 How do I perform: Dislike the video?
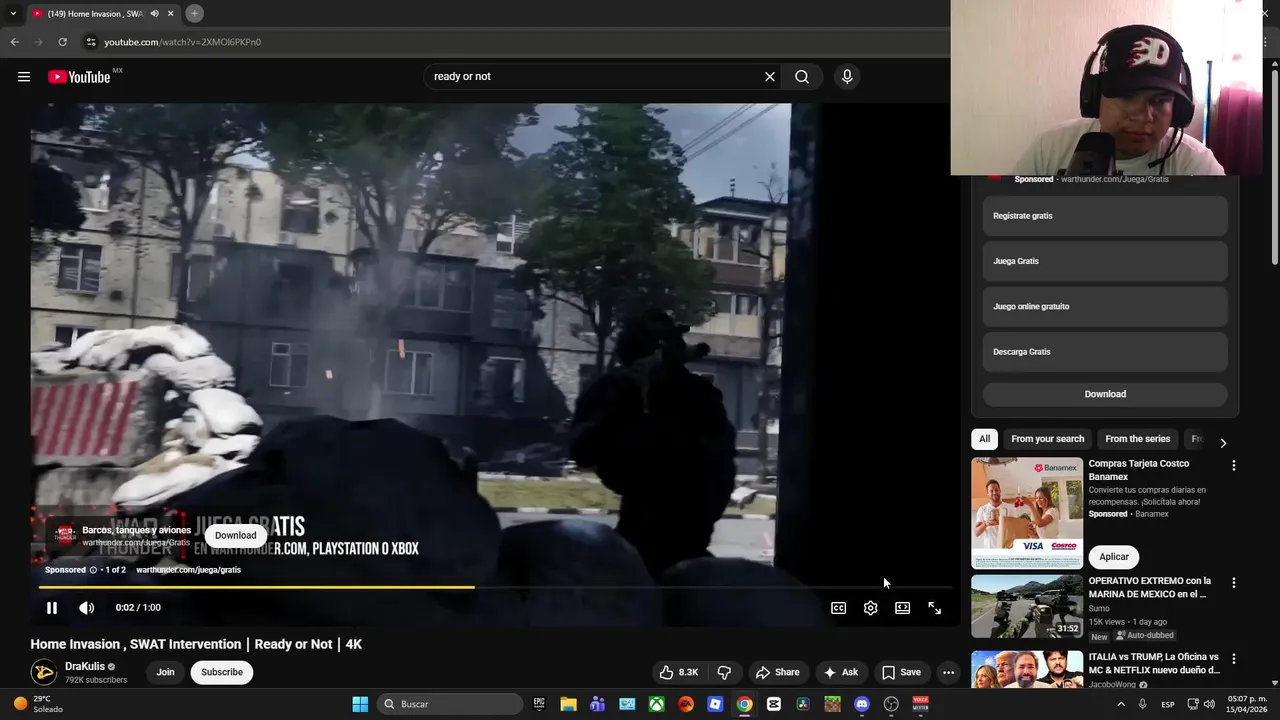pos(725,672)
